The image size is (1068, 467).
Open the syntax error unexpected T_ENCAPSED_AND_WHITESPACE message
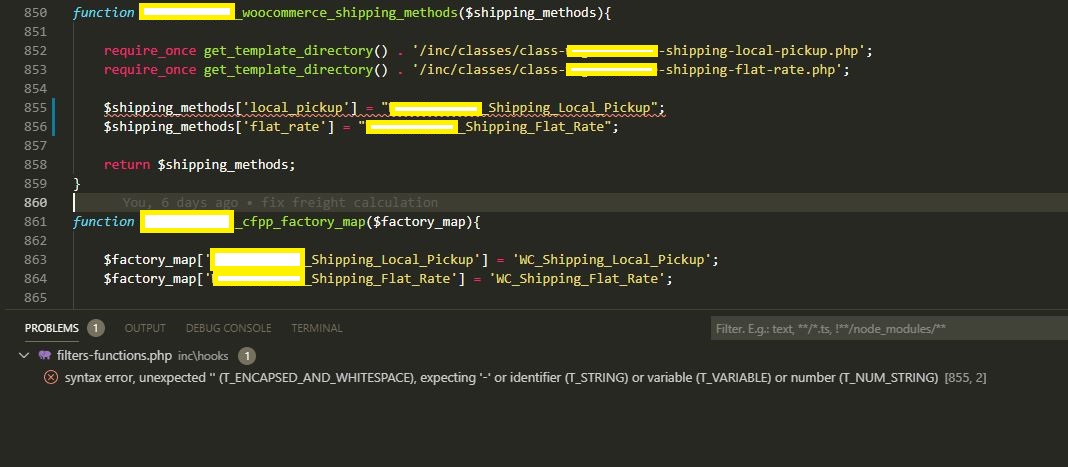501,377
